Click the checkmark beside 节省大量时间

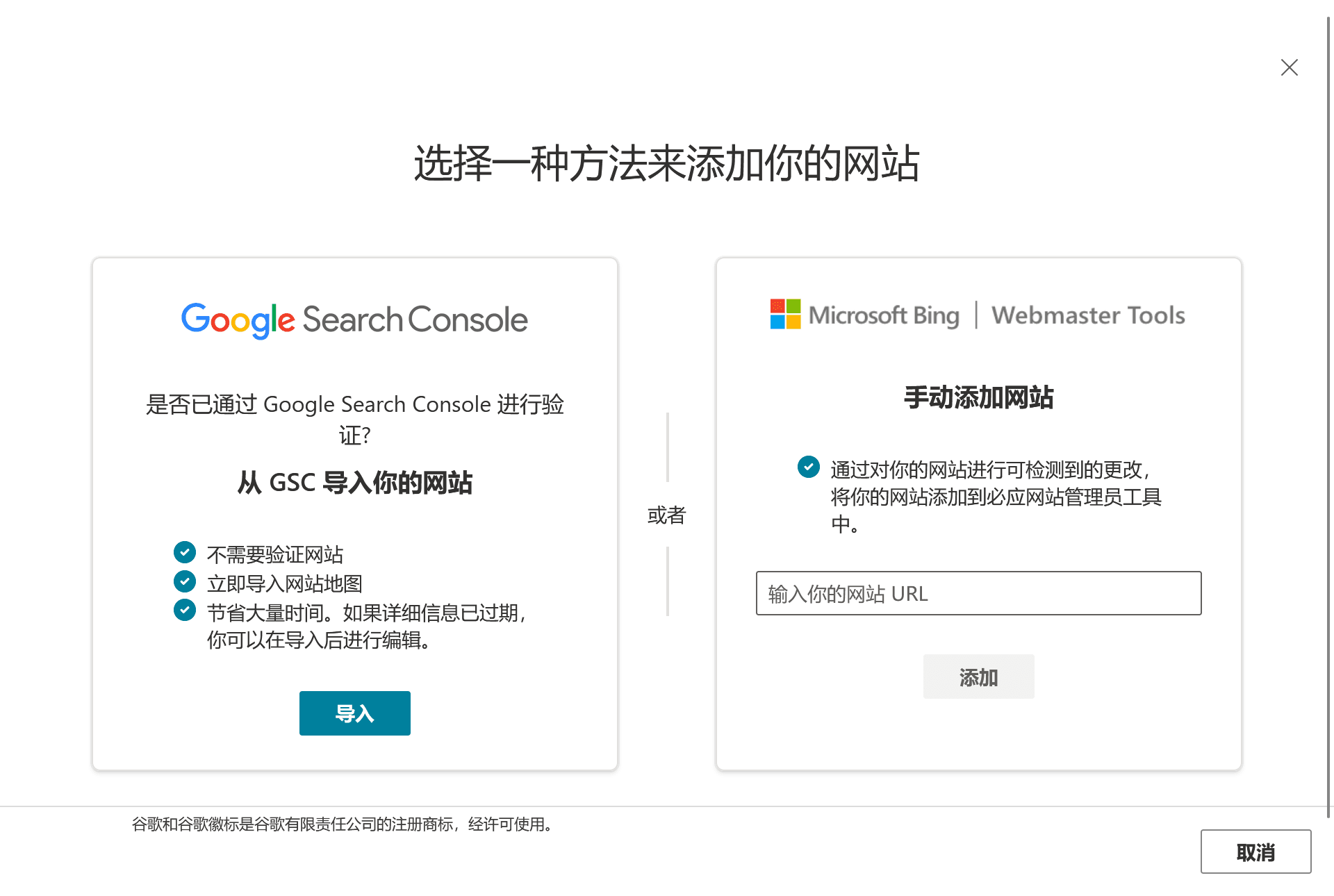[184, 610]
